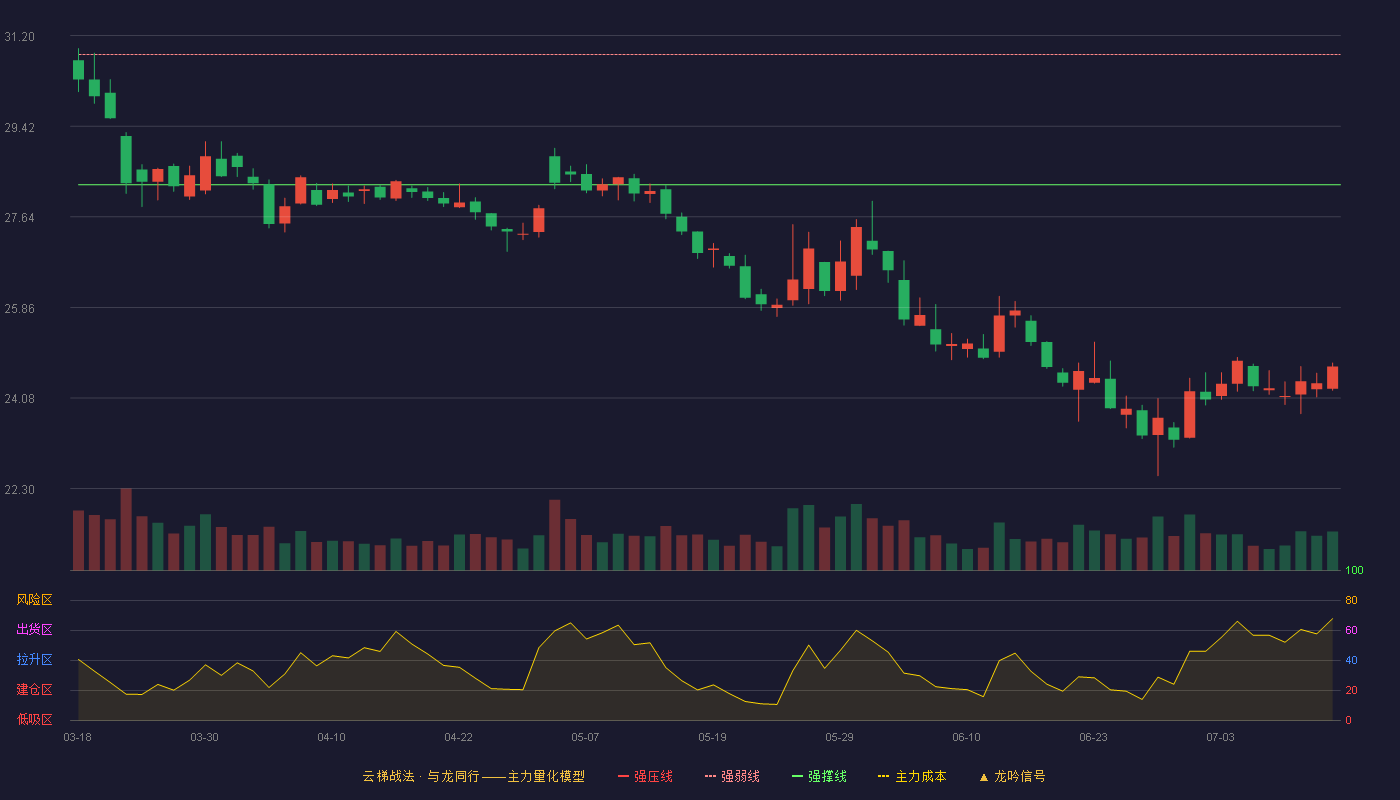Click the 29.42 price axis label
This screenshot has height=800, width=1400.
[19, 128]
